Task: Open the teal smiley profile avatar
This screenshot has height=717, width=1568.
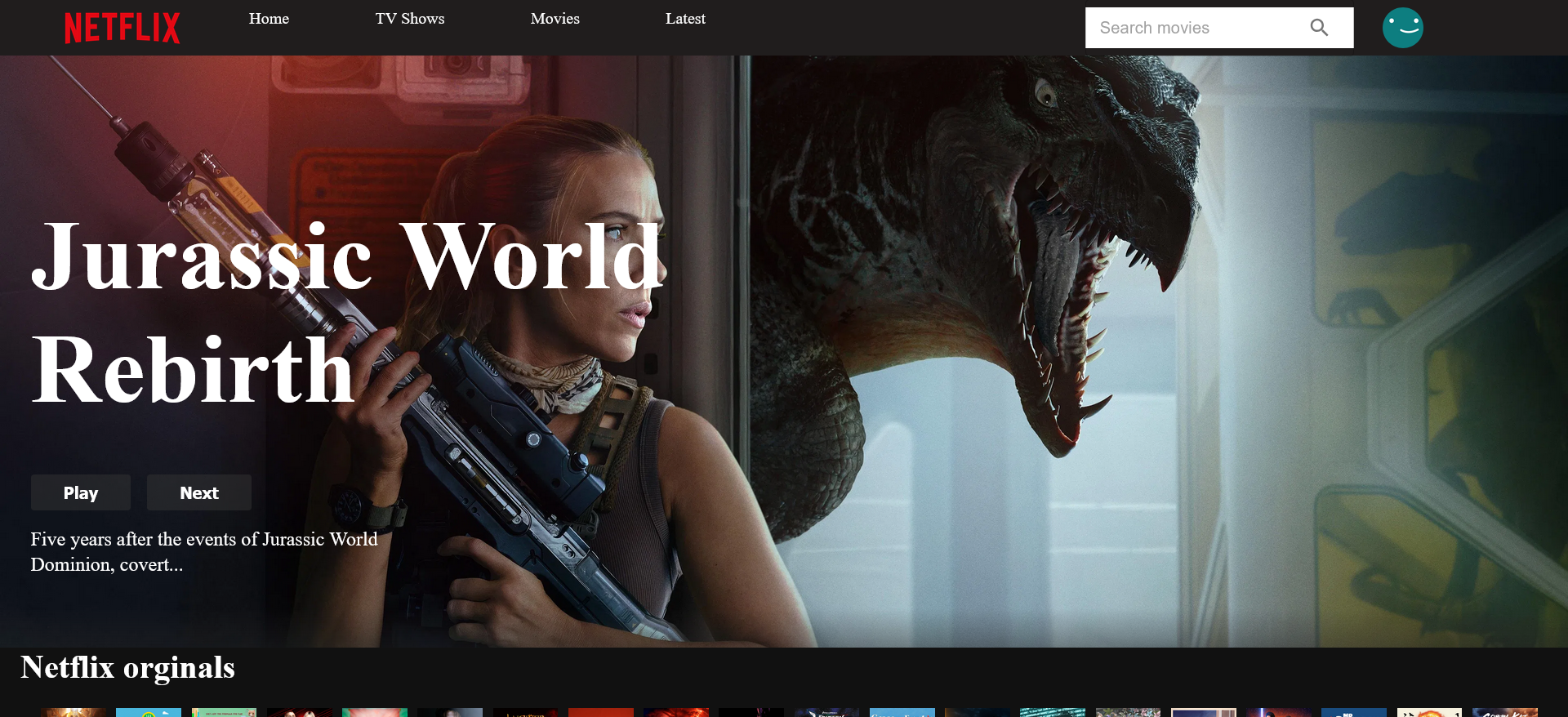Action: 1403,28
